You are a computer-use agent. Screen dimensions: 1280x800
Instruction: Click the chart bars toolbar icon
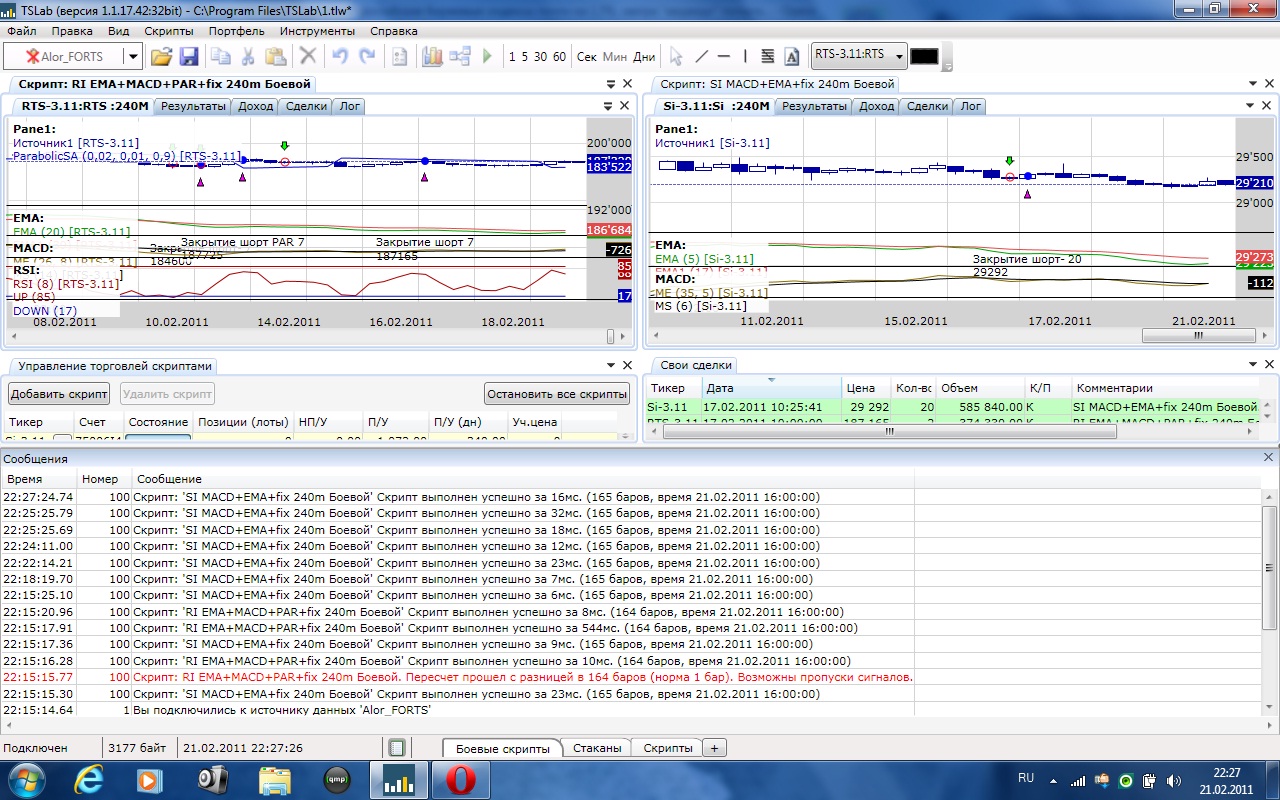pyautogui.click(x=432, y=57)
